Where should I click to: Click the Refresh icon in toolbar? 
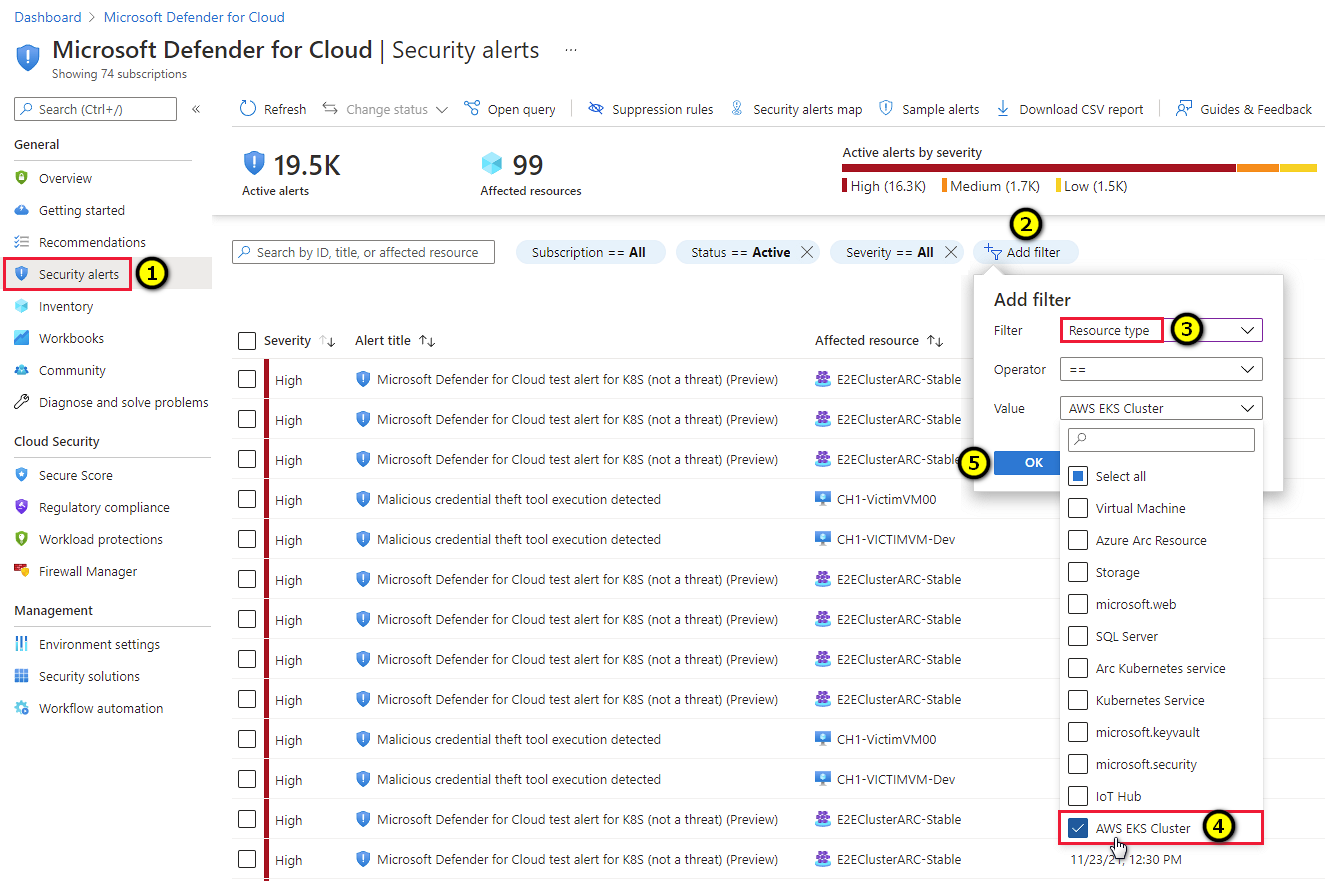(248, 109)
